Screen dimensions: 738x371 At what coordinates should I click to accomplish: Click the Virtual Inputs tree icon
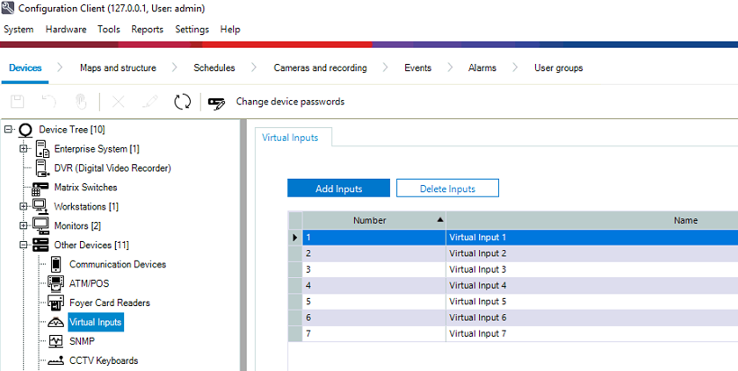click(x=56, y=323)
